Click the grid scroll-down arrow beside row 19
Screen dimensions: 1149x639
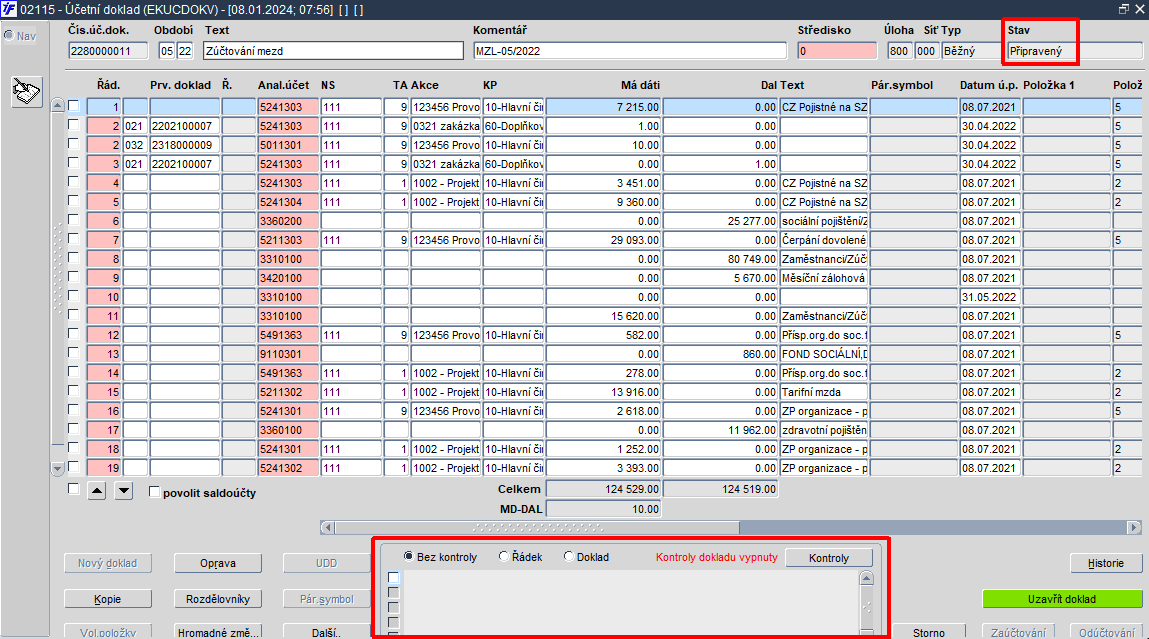point(58,468)
